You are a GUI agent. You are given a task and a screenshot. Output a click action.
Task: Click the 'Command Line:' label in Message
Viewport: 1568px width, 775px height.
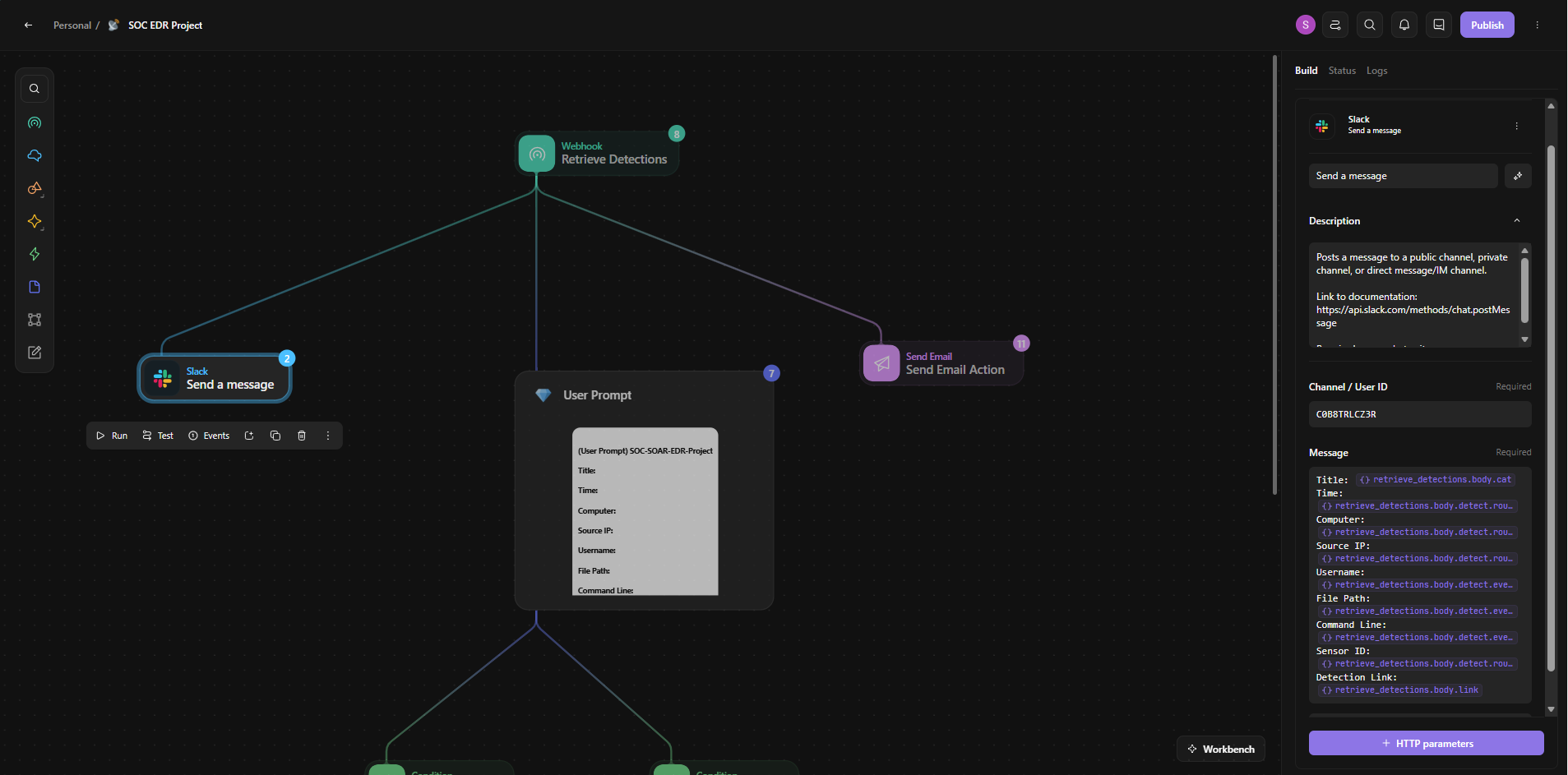1351,625
